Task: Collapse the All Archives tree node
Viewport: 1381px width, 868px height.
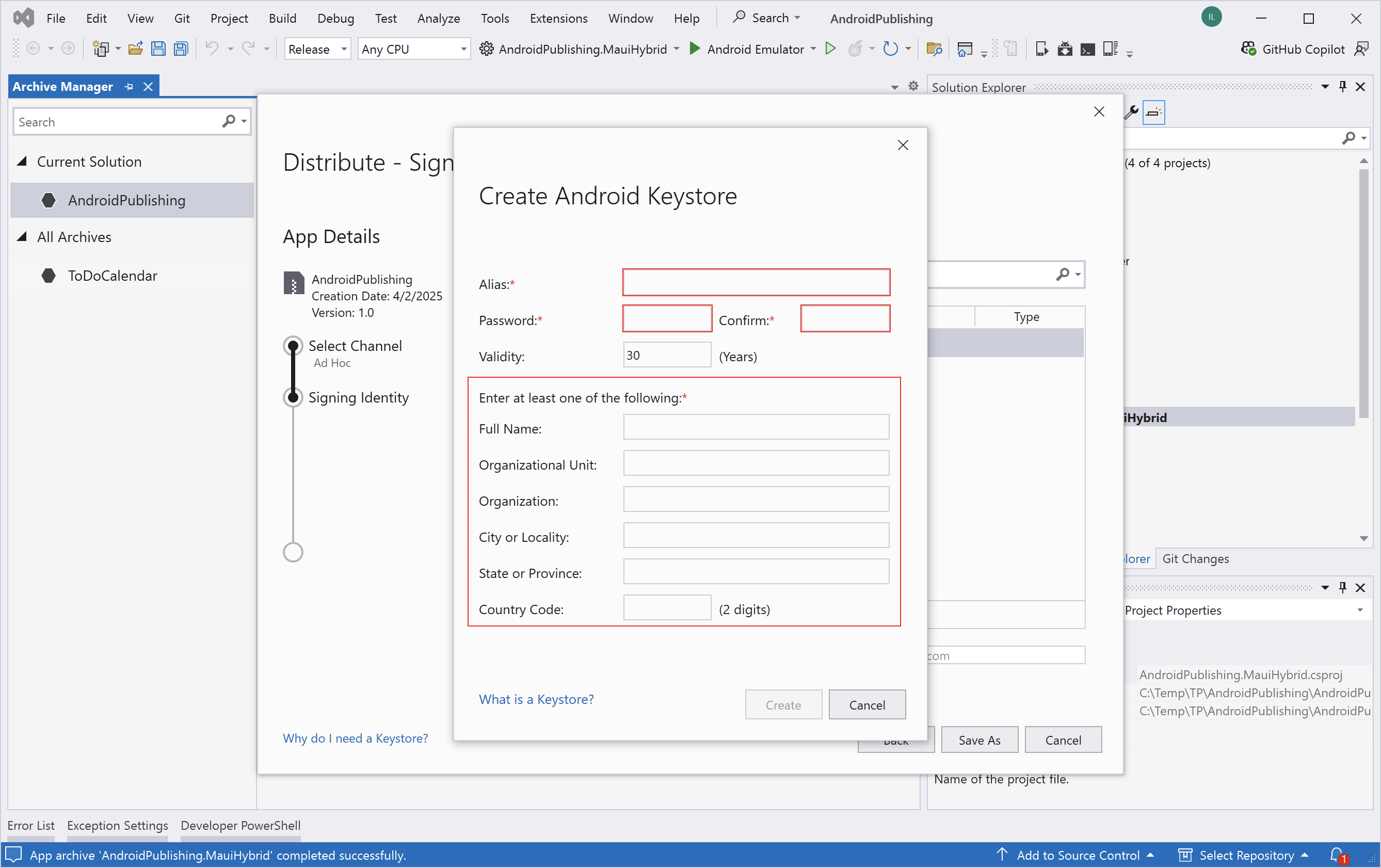Action: [x=22, y=237]
